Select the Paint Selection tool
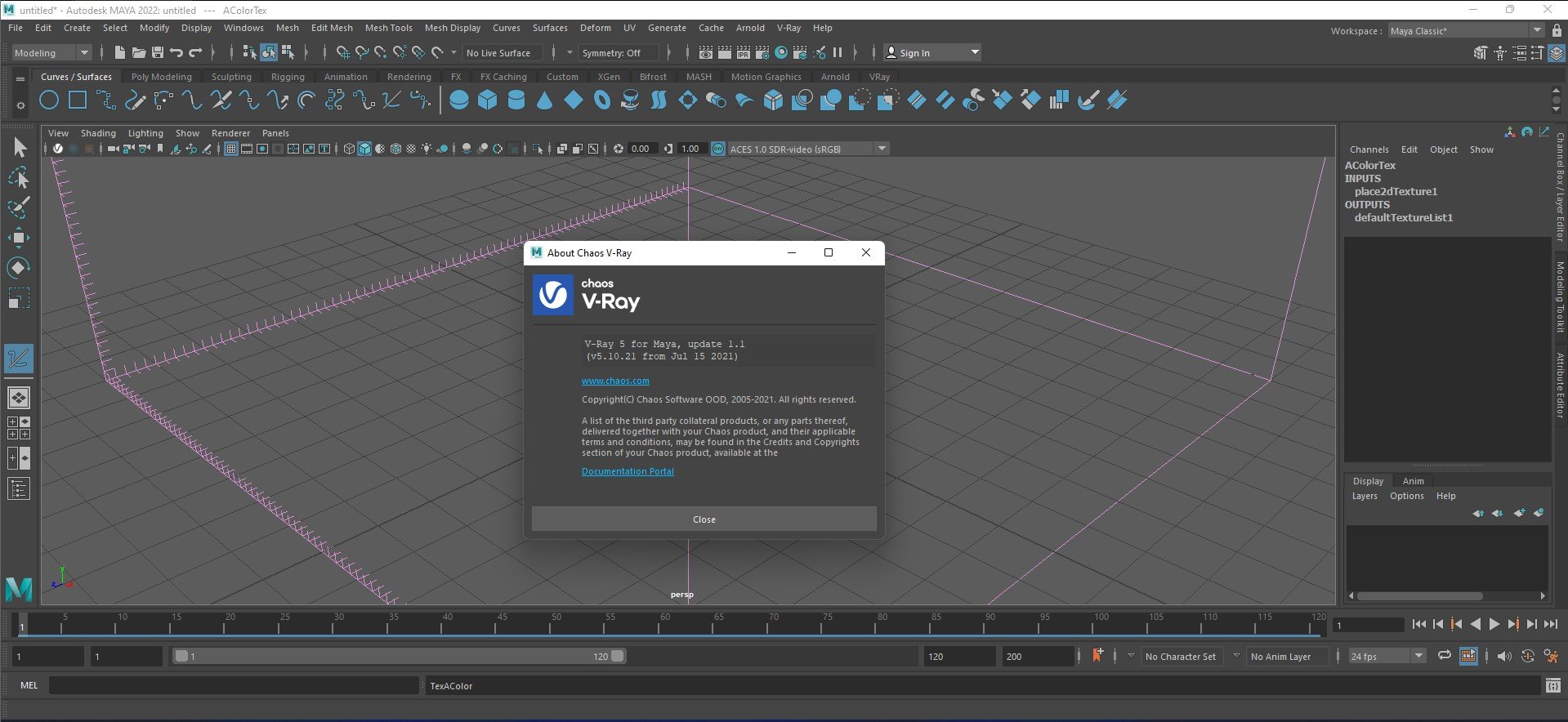1568x722 pixels. (19, 207)
